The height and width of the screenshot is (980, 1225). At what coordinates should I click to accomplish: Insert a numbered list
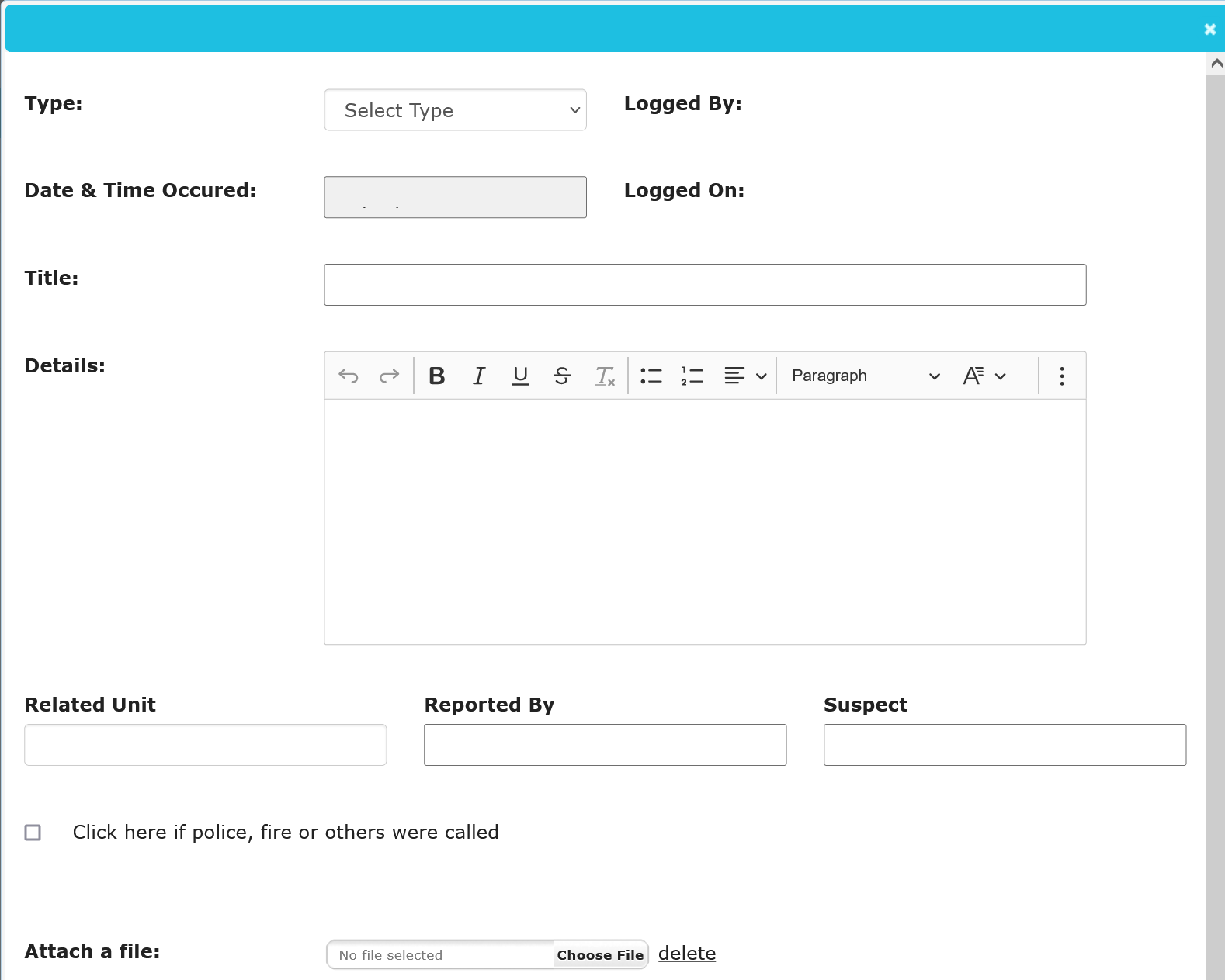692,376
